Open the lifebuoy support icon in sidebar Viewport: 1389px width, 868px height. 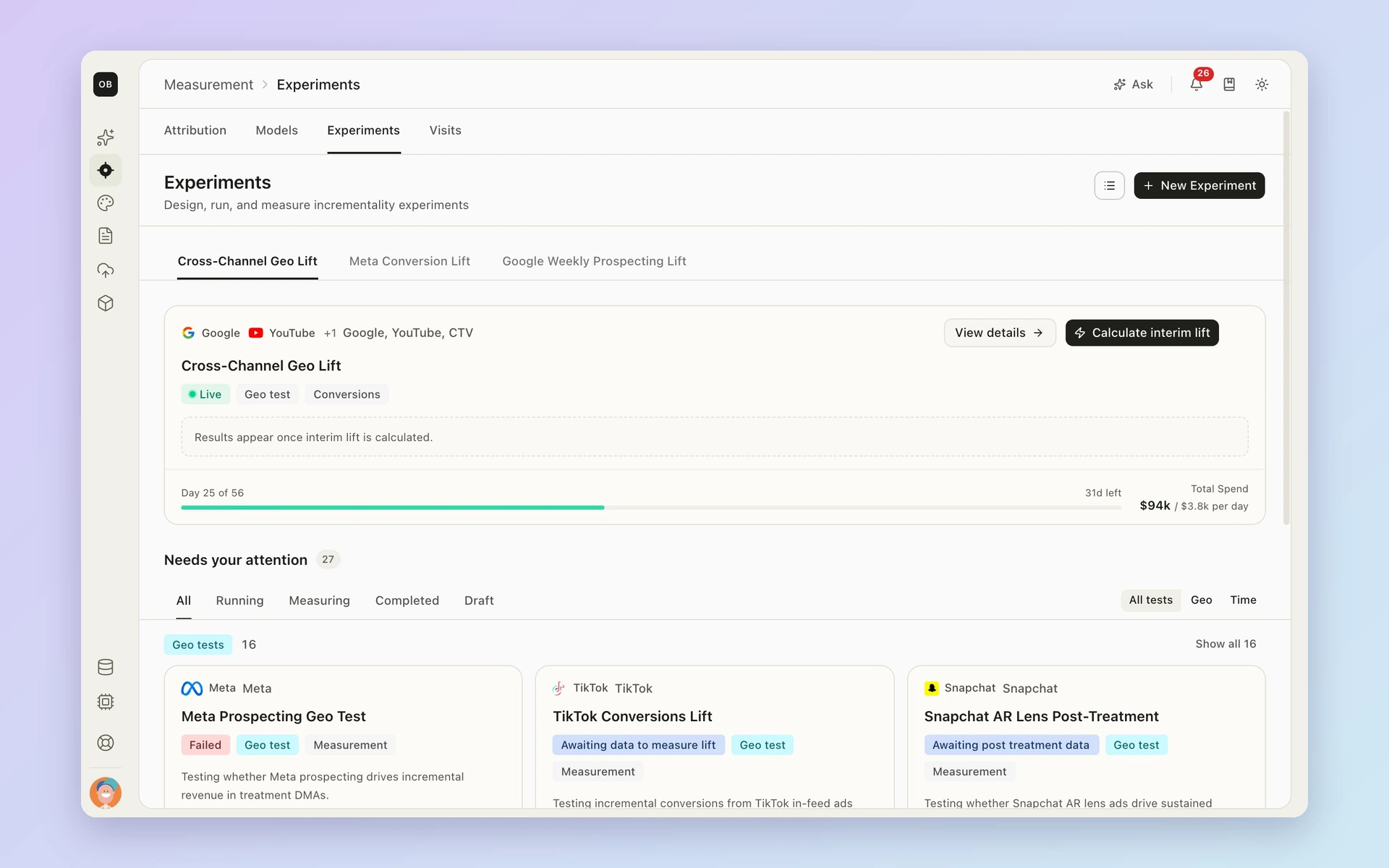106,743
